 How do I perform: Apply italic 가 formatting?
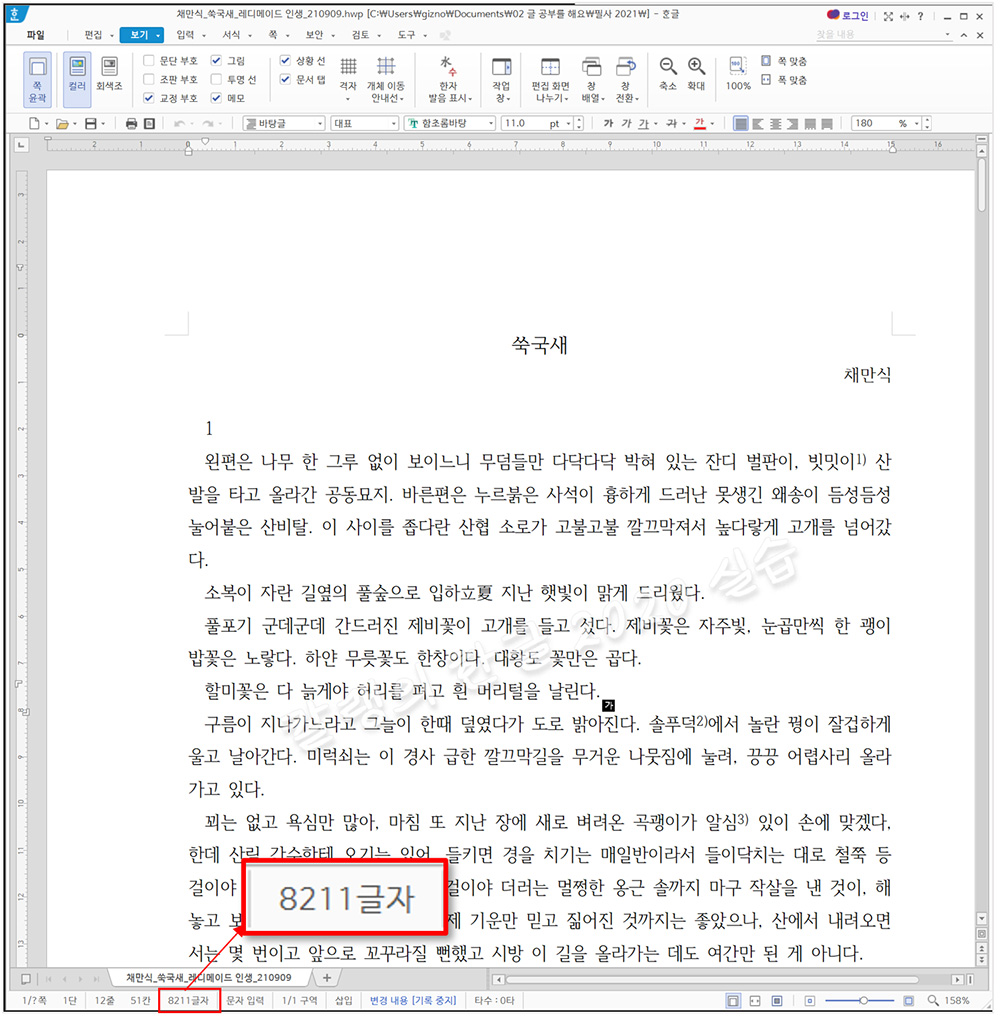(x=626, y=123)
